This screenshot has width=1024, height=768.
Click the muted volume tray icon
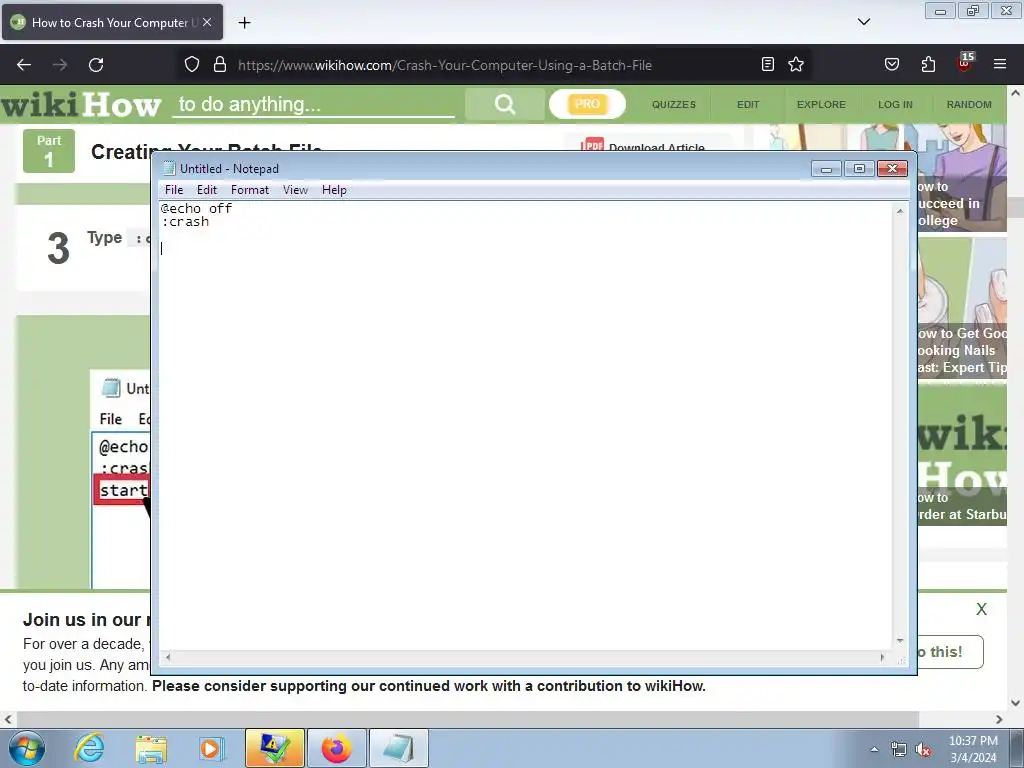click(x=923, y=750)
